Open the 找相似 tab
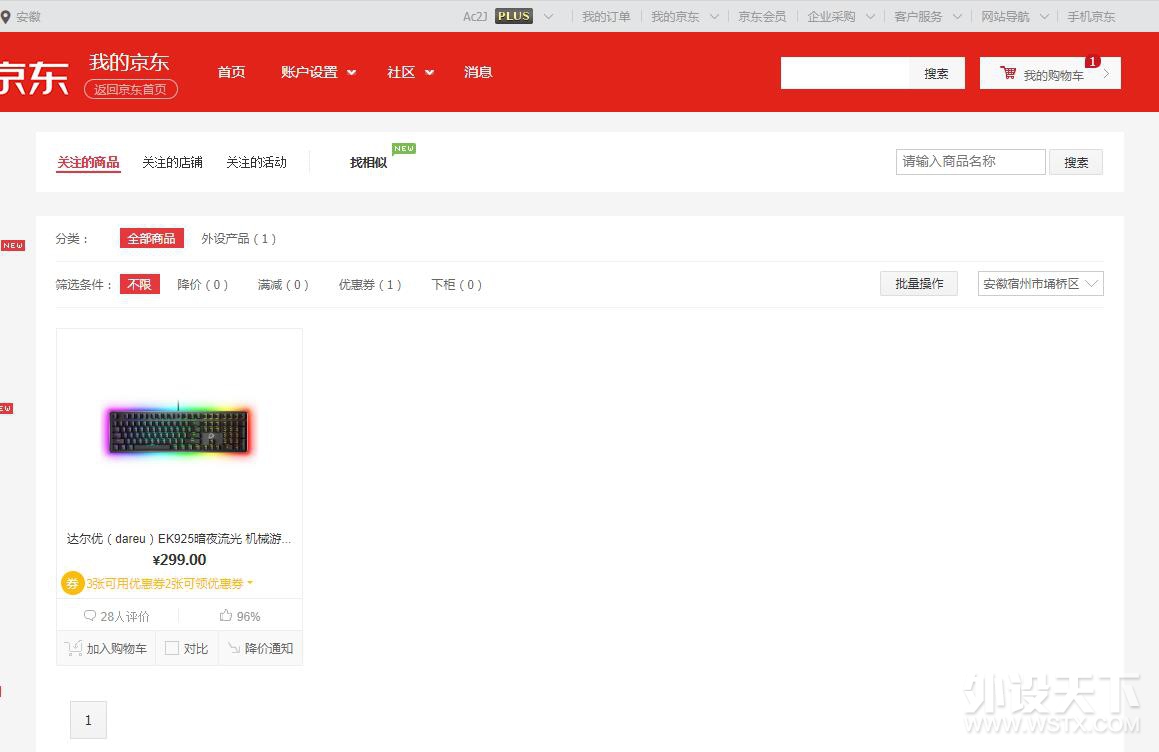This screenshot has width=1159, height=752. pos(368,162)
